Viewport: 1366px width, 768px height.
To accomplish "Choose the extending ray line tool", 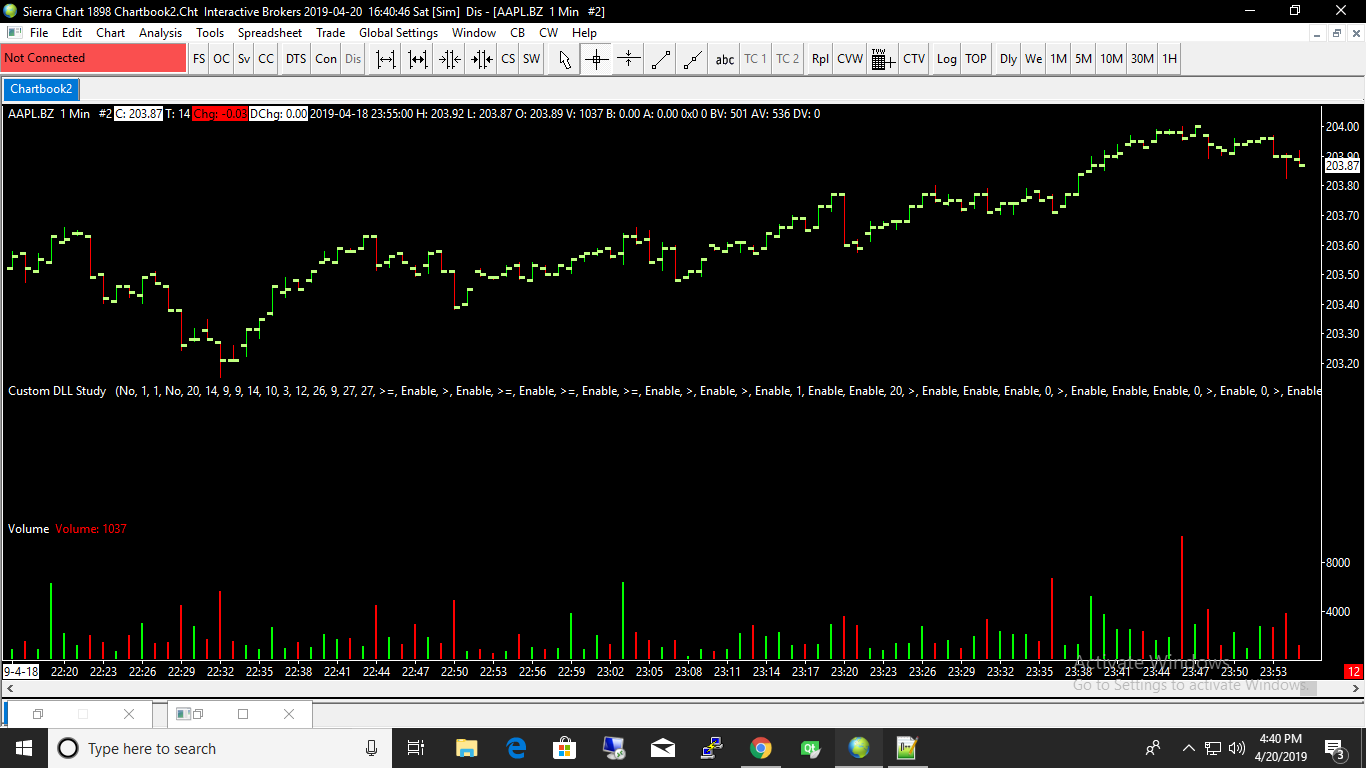I will 693,59.
